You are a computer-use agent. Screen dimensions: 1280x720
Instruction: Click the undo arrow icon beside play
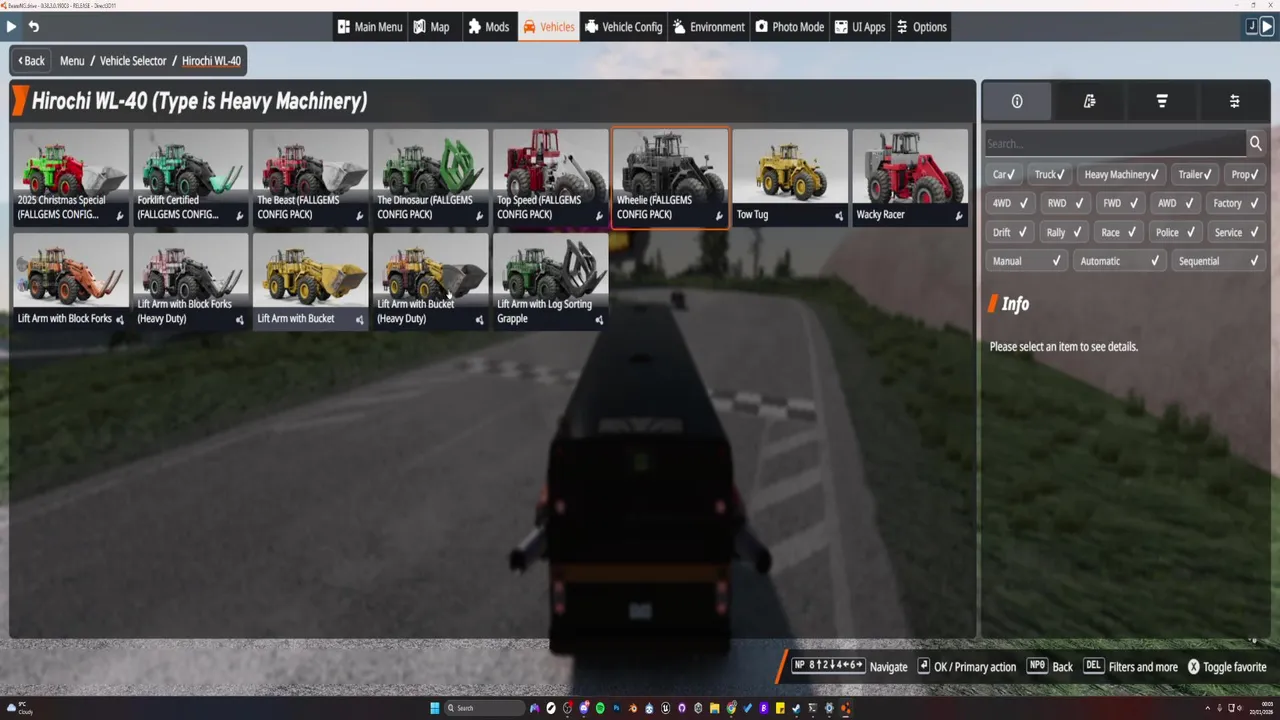33,26
